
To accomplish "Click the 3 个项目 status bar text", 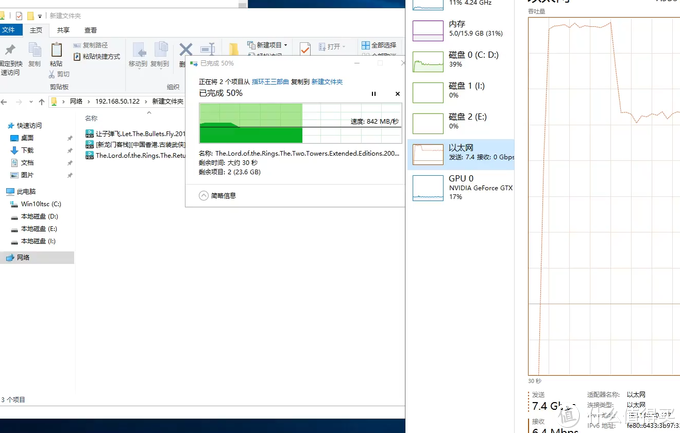I will (13, 400).
